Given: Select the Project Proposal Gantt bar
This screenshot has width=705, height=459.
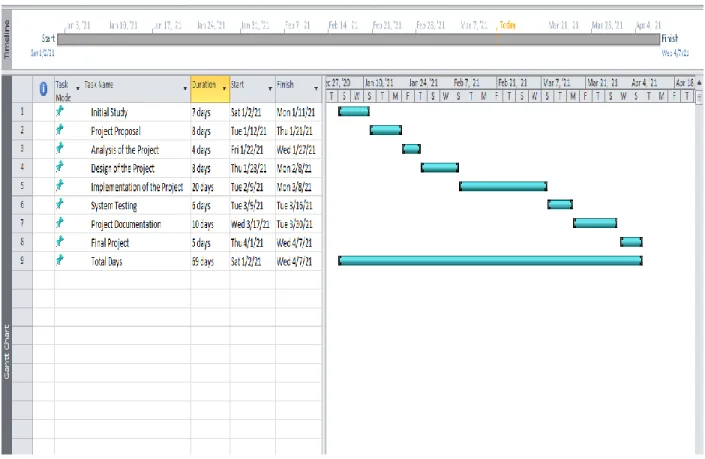Looking at the screenshot, I should pyautogui.click(x=386, y=130).
